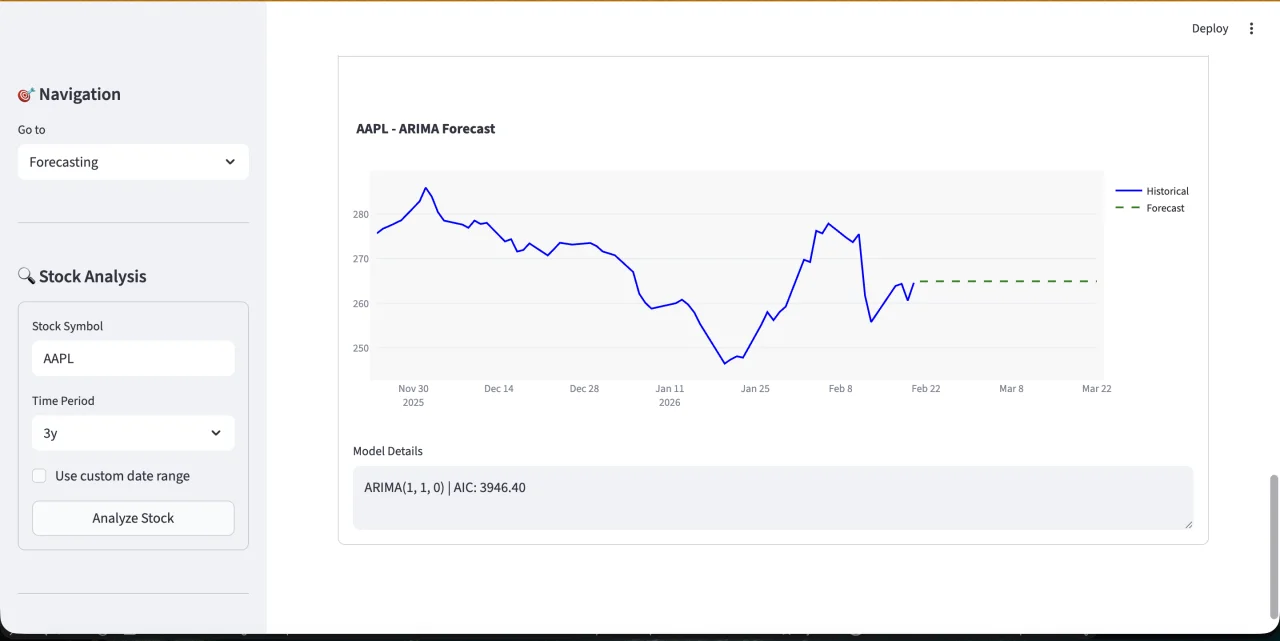Image resolution: width=1280 pixels, height=641 pixels.
Task: Click the 260 y-axis label
Action: (x=361, y=304)
